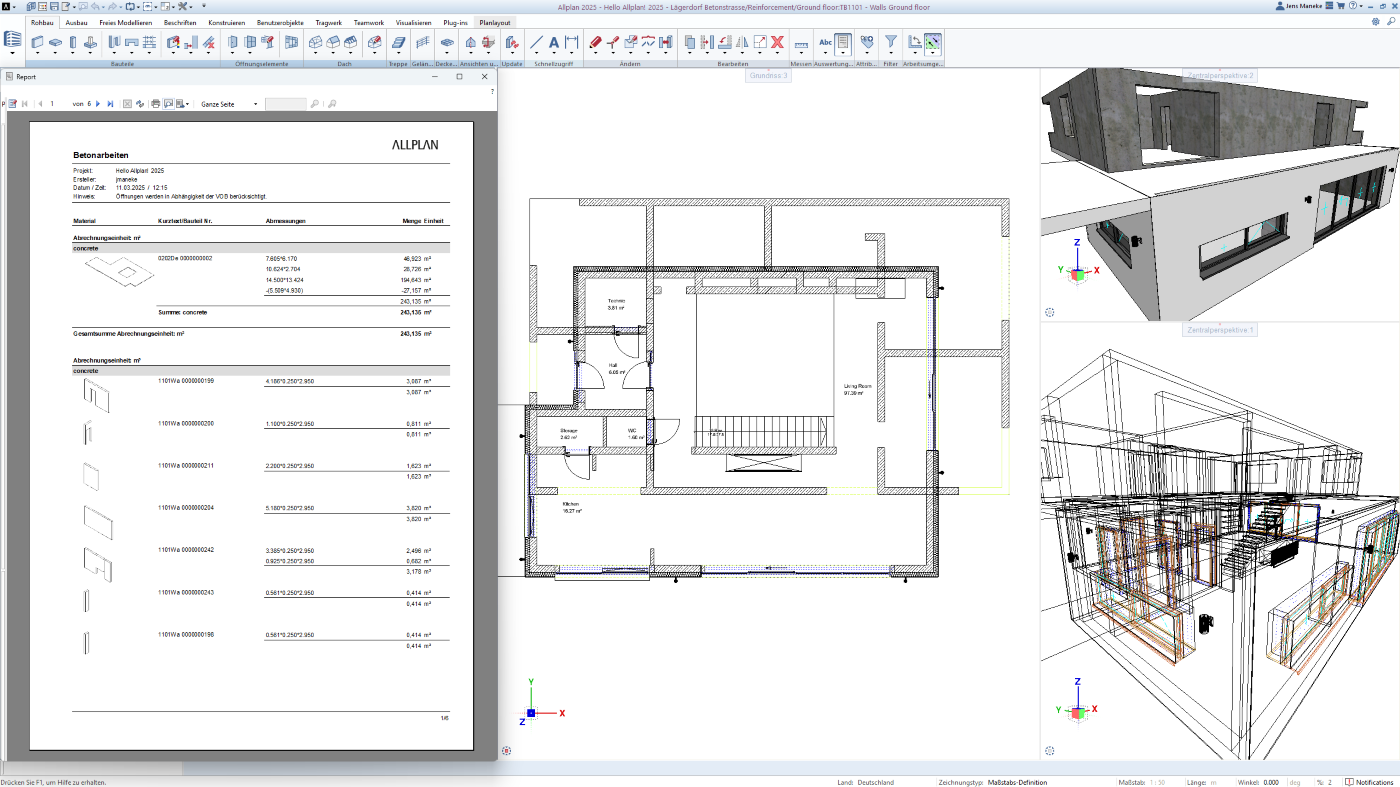Click the refresh icon in the Report toolbar
Viewport: 1400px width, 787px height.
pyautogui.click(x=140, y=104)
